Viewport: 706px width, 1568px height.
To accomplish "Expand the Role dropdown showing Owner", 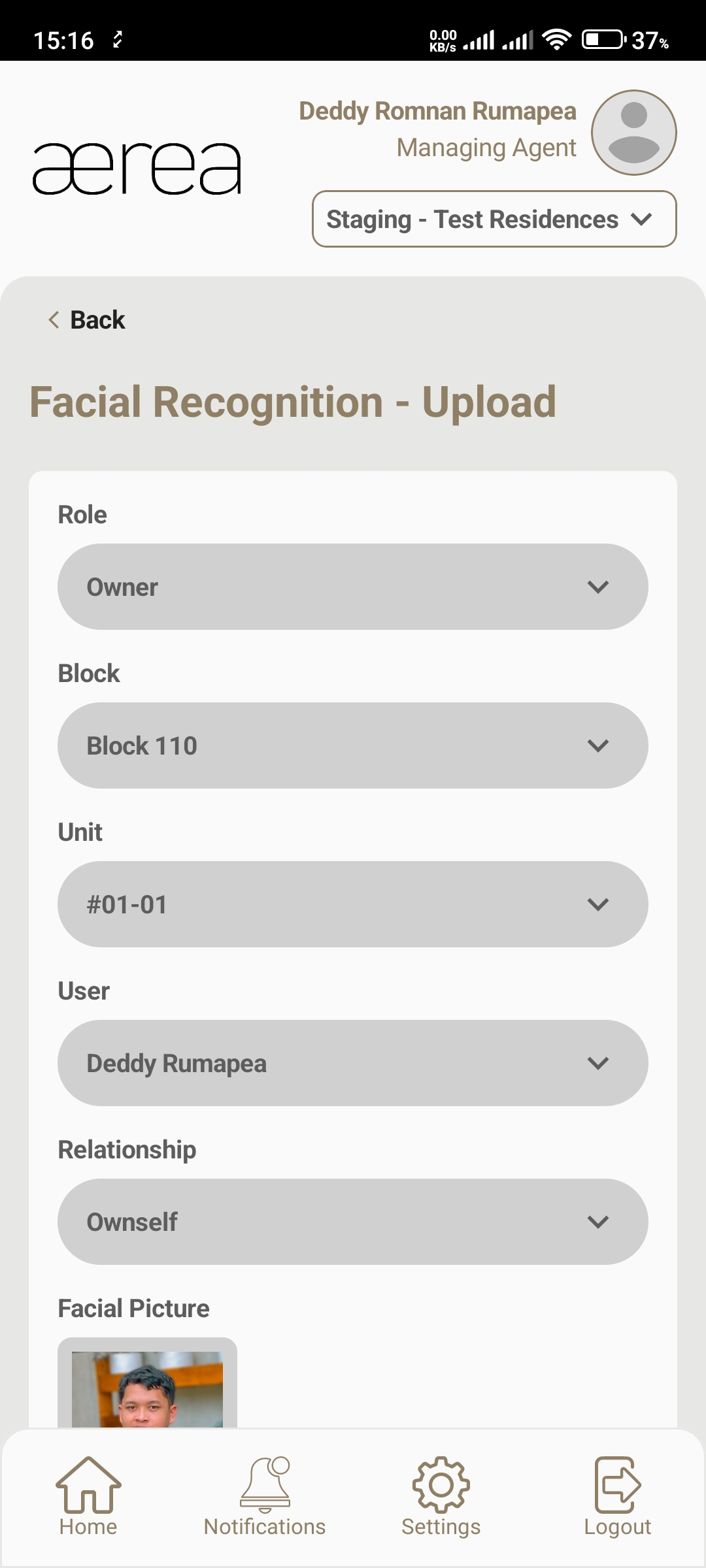I will (353, 587).
